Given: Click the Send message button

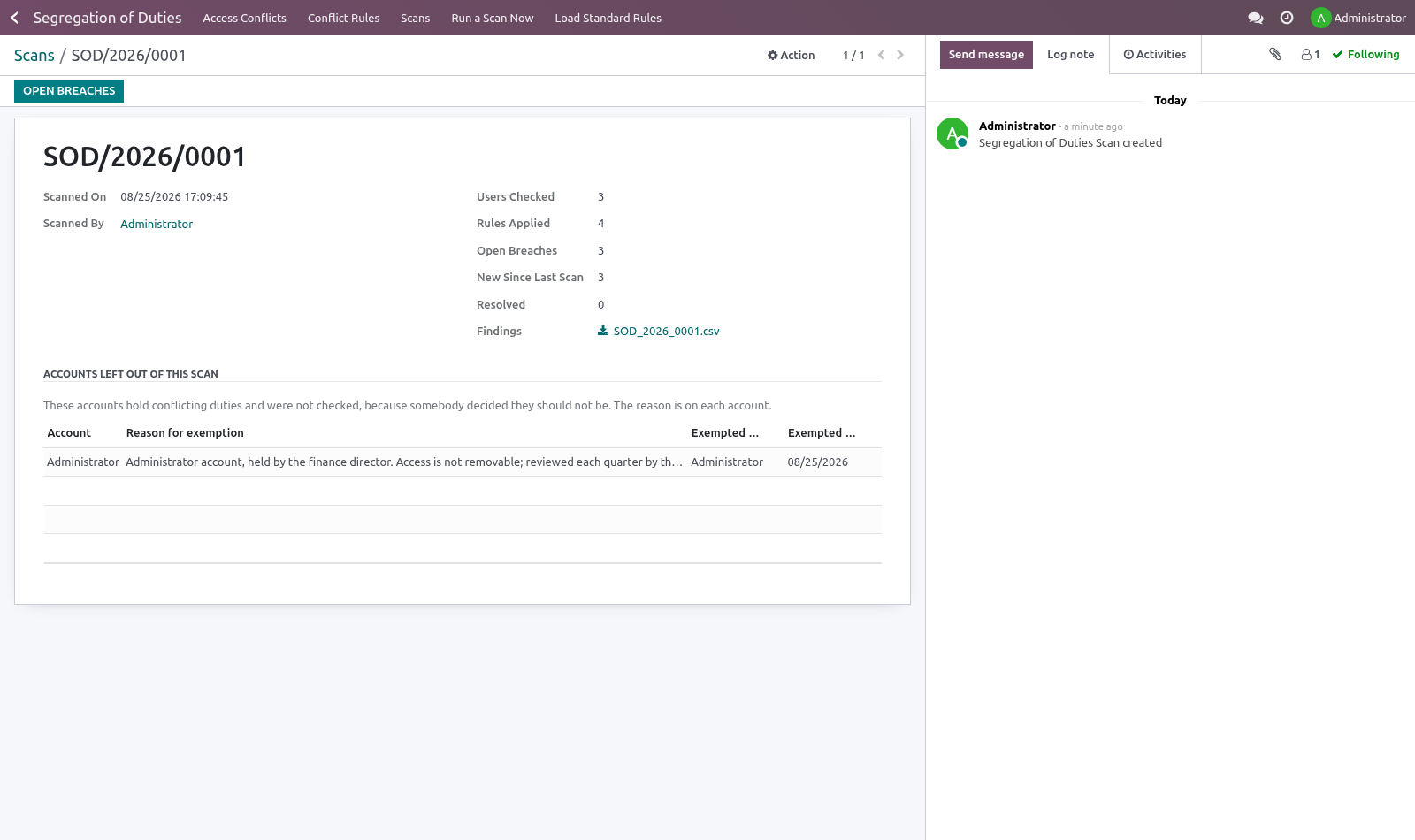Looking at the screenshot, I should (x=986, y=54).
